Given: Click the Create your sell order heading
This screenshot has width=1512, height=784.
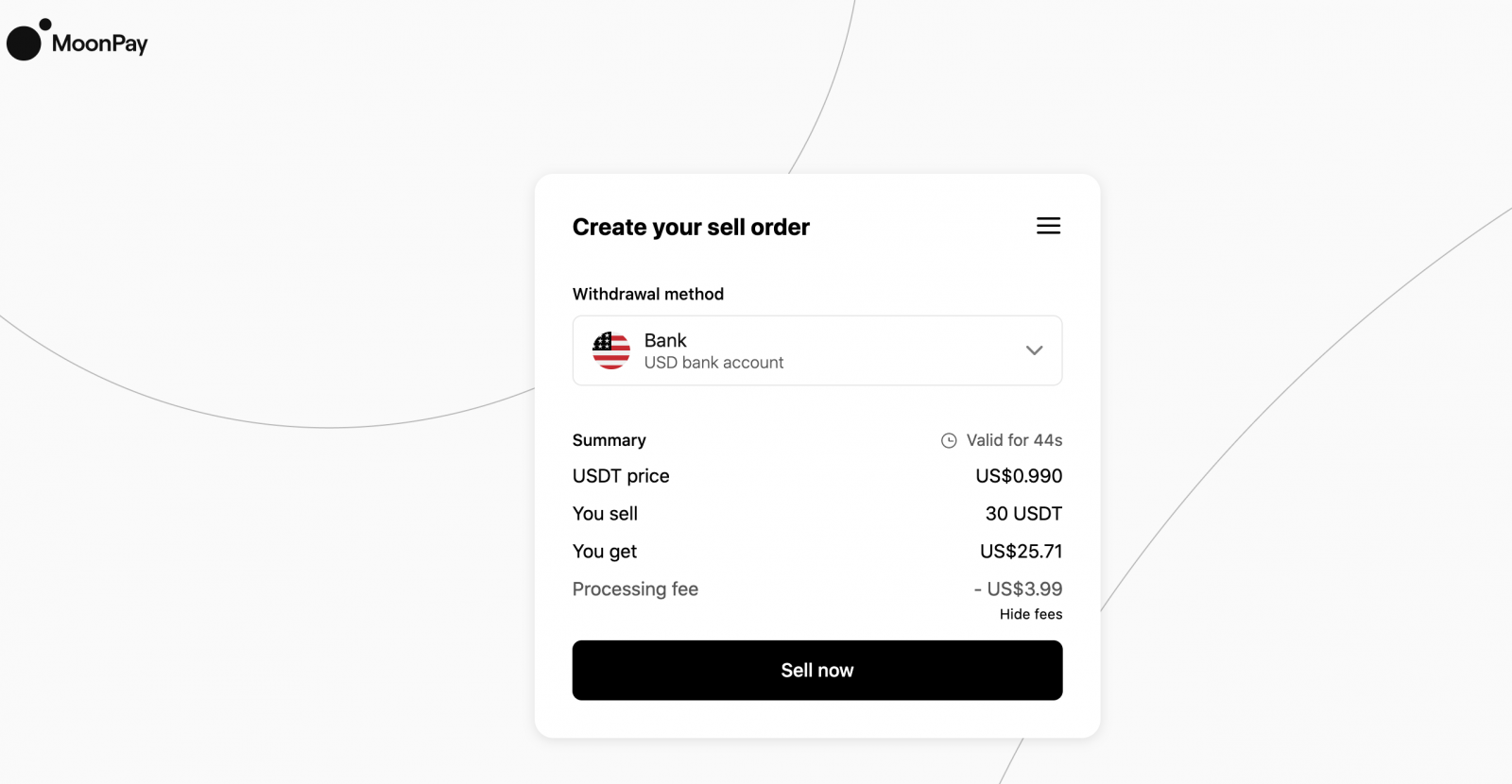Looking at the screenshot, I should click(x=691, y=227).
